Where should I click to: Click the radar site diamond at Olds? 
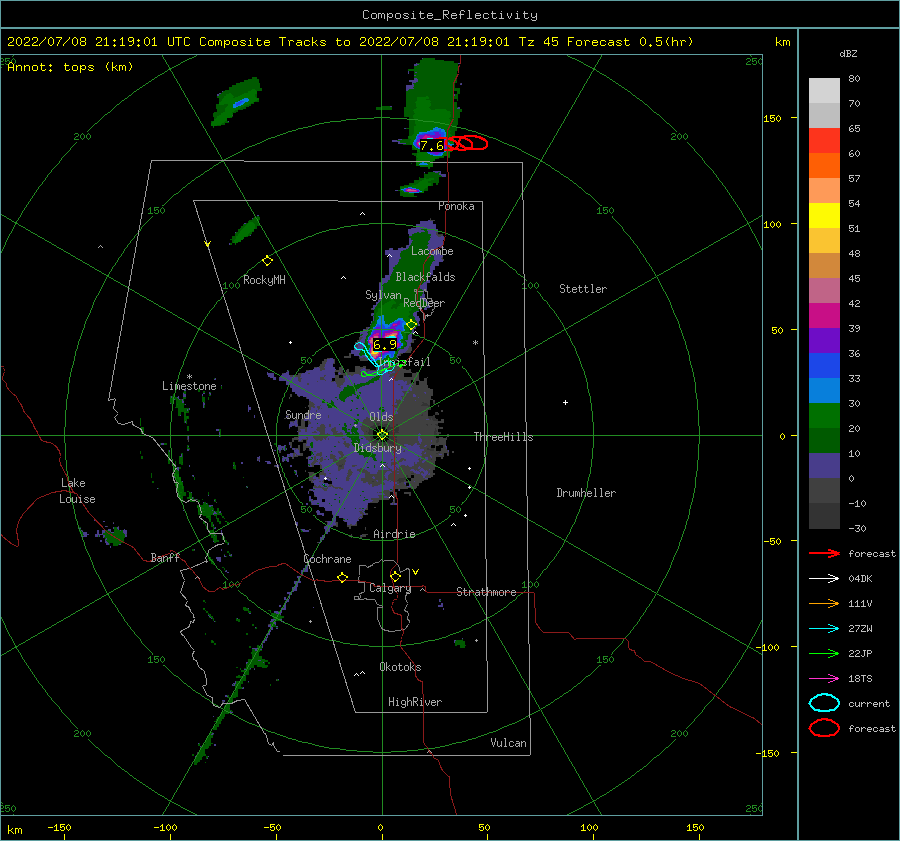click(382, 435)
